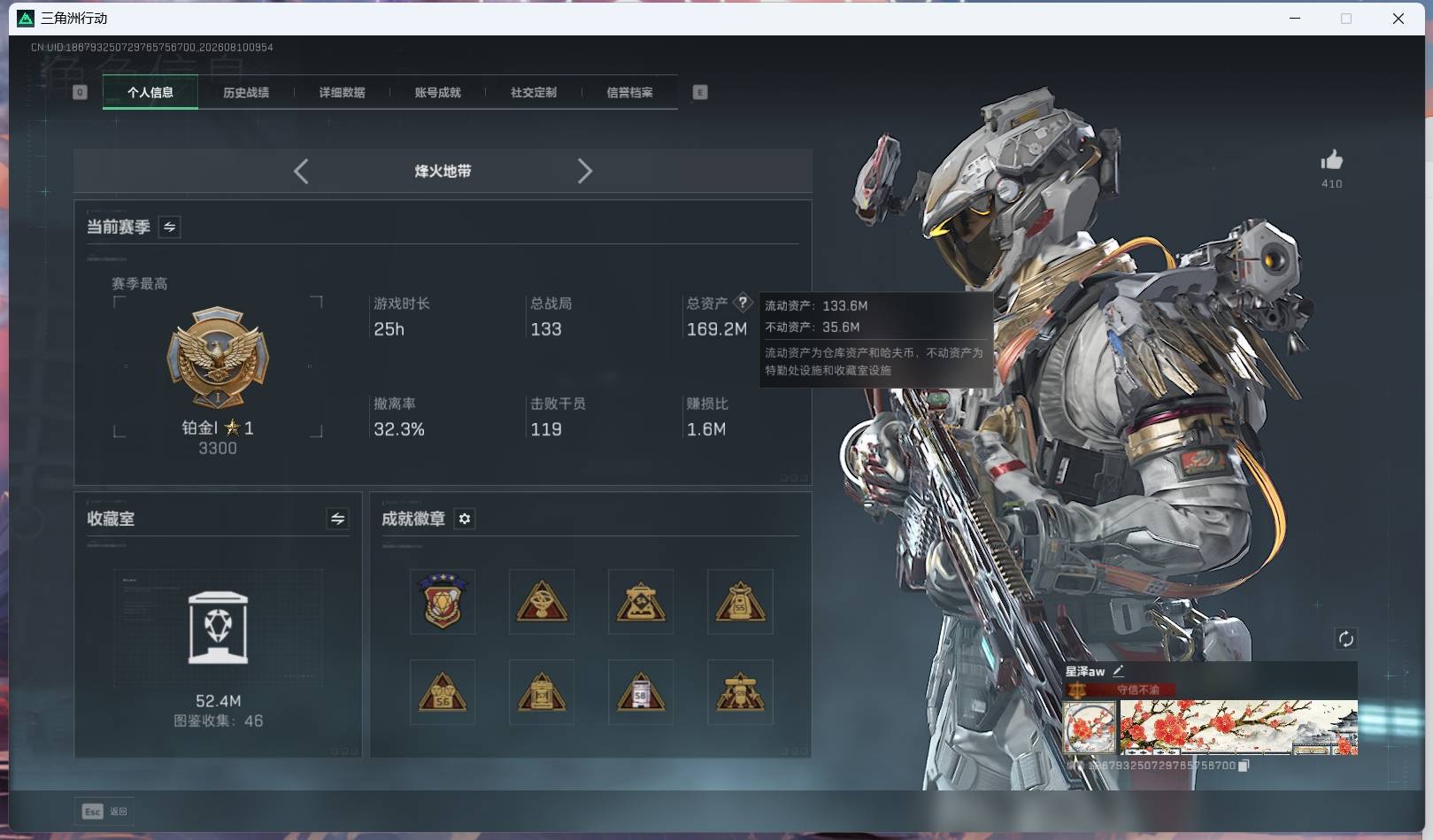Screen dimensions: 1433x840
Task: Click the 赚损比 1.6M value
Action: tap(706, 429)
